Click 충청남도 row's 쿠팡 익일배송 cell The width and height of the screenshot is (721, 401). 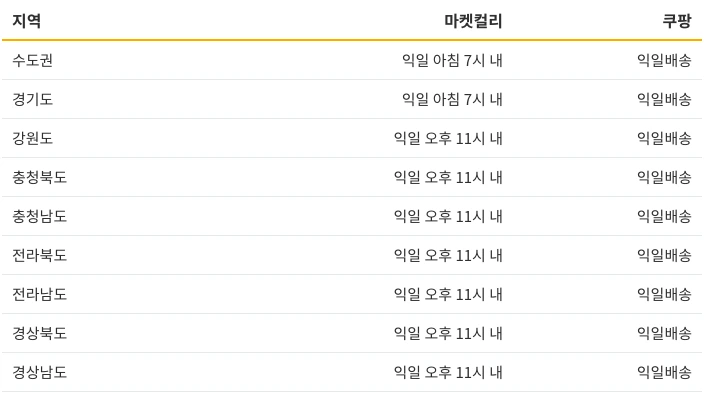click(x=664, y=217)
